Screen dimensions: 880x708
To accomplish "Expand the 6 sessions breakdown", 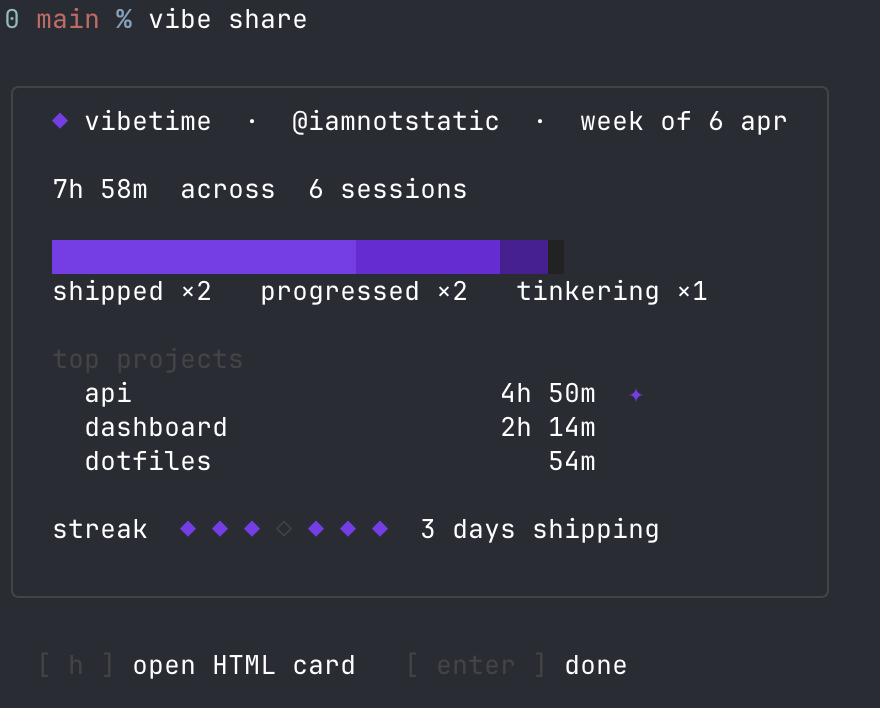I will click(x=386, y=189).
